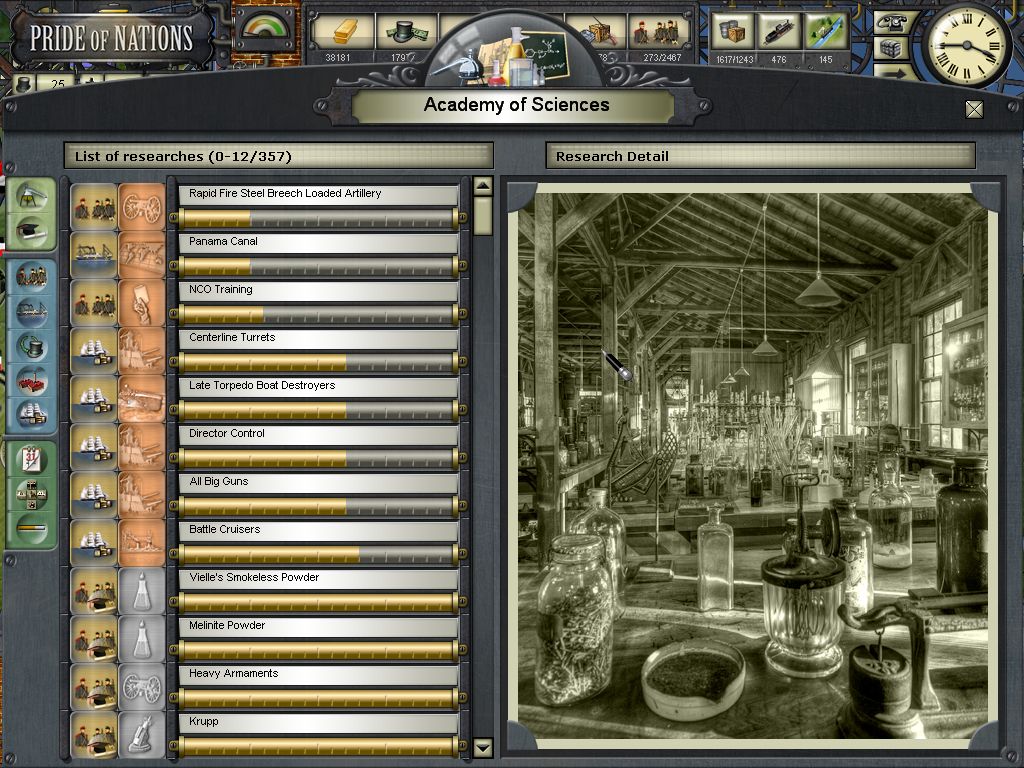Click the hand-with-card icon for NCO Training
Image resolution: width=1024 pixels, height=768 pixels.
click(141, 303)
